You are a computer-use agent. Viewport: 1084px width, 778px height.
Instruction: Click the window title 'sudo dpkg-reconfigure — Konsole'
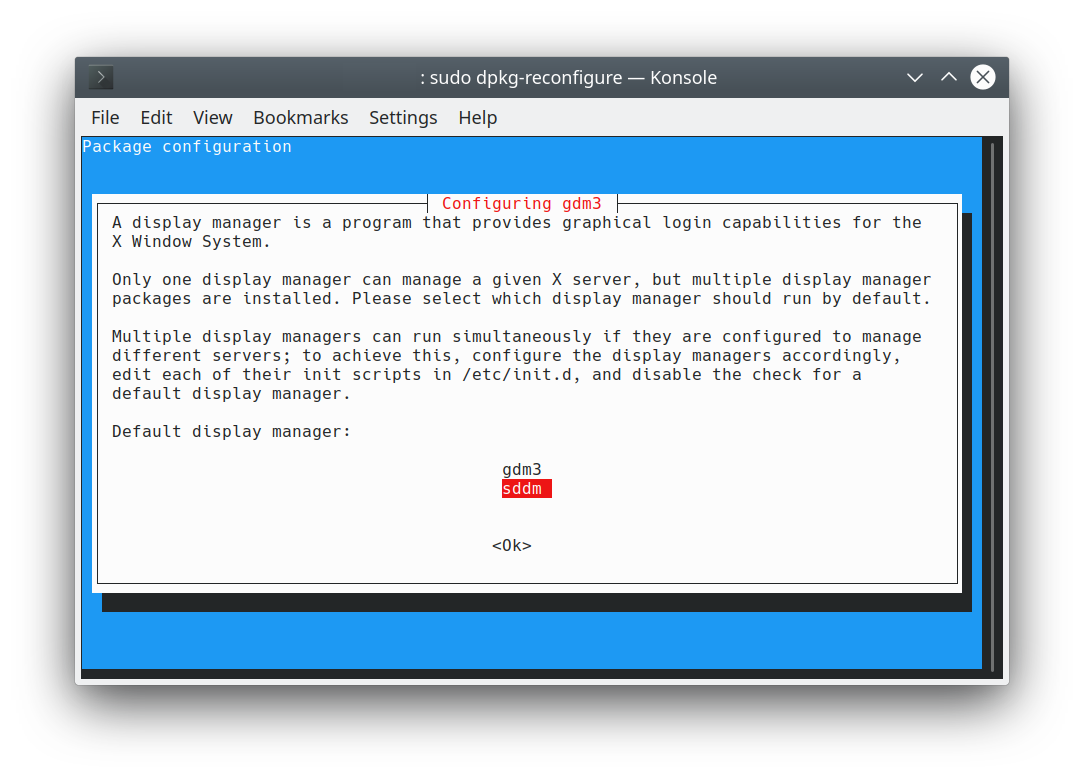coord(568,77)
